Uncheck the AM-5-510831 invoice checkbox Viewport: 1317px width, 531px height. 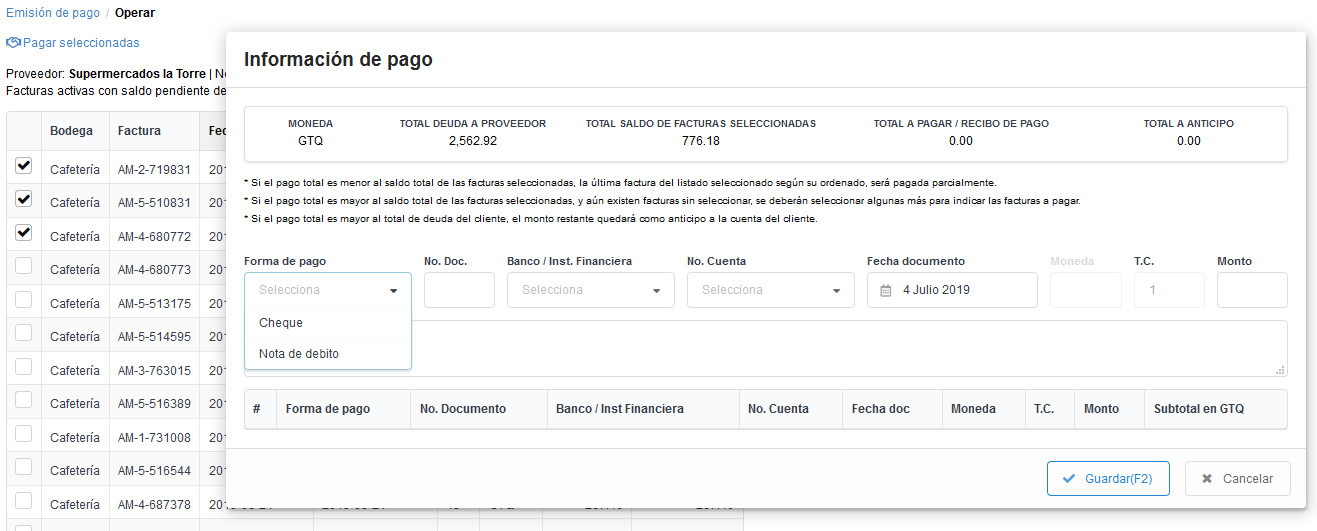coord(23,200)
